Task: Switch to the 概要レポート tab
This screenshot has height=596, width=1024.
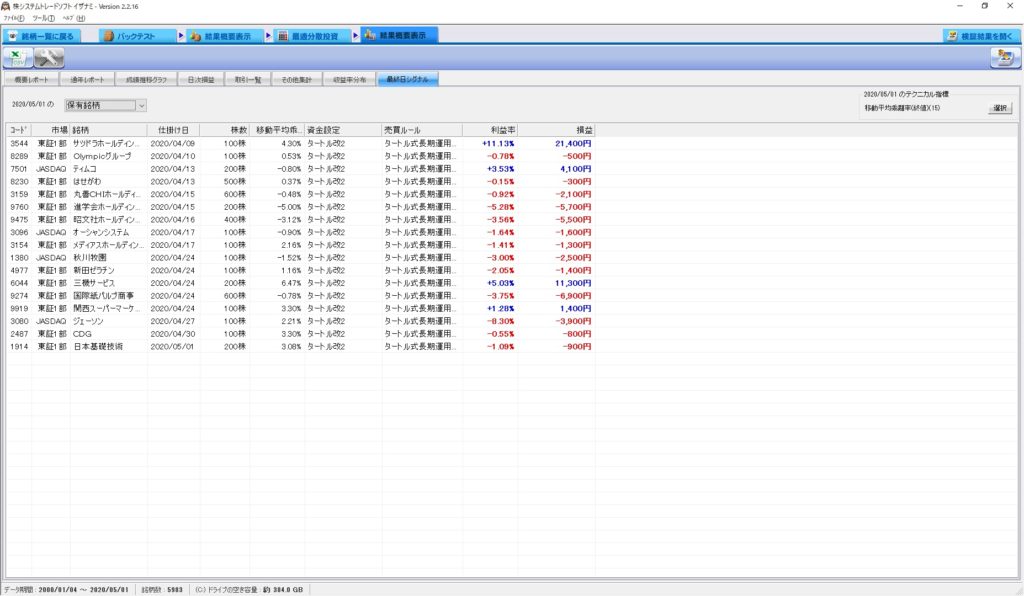Action: [31, 79]
